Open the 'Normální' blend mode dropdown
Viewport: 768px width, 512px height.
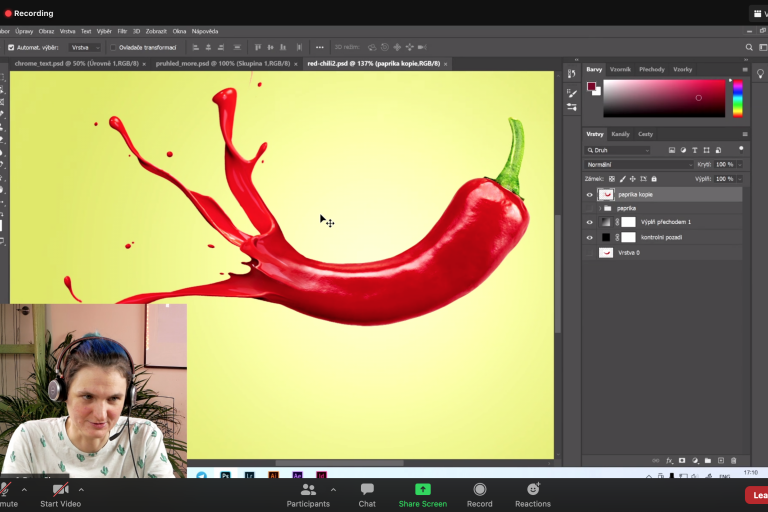click(x=638, y=164)
